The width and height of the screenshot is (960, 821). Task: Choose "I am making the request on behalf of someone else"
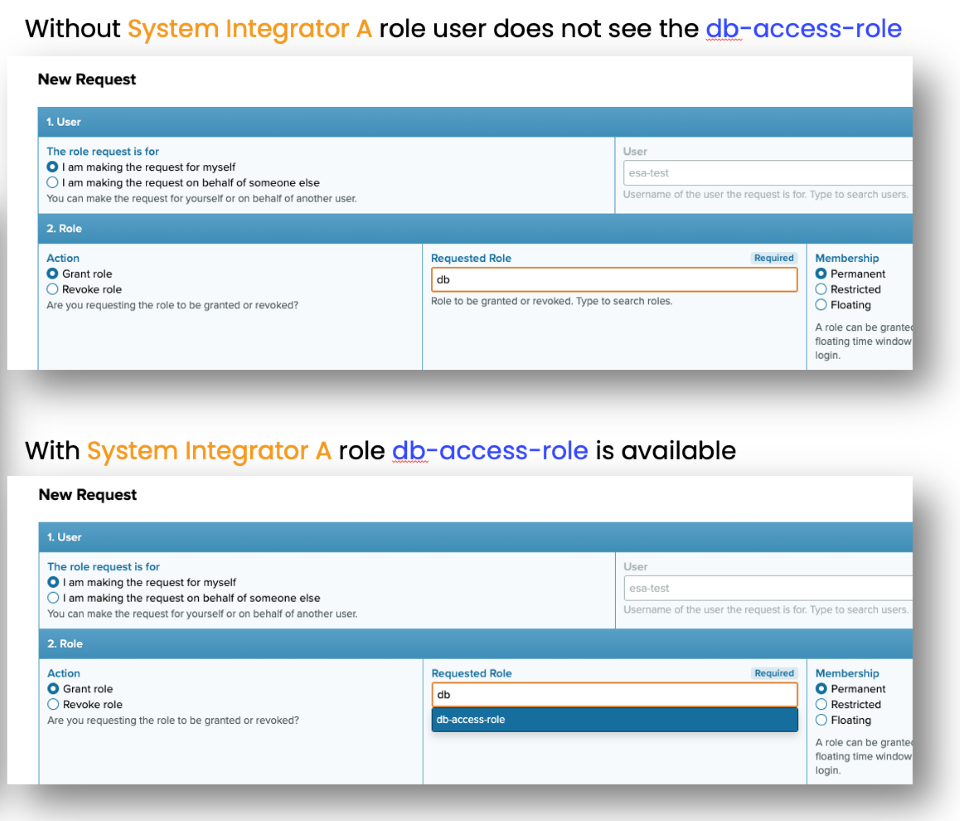coord(50,183)
